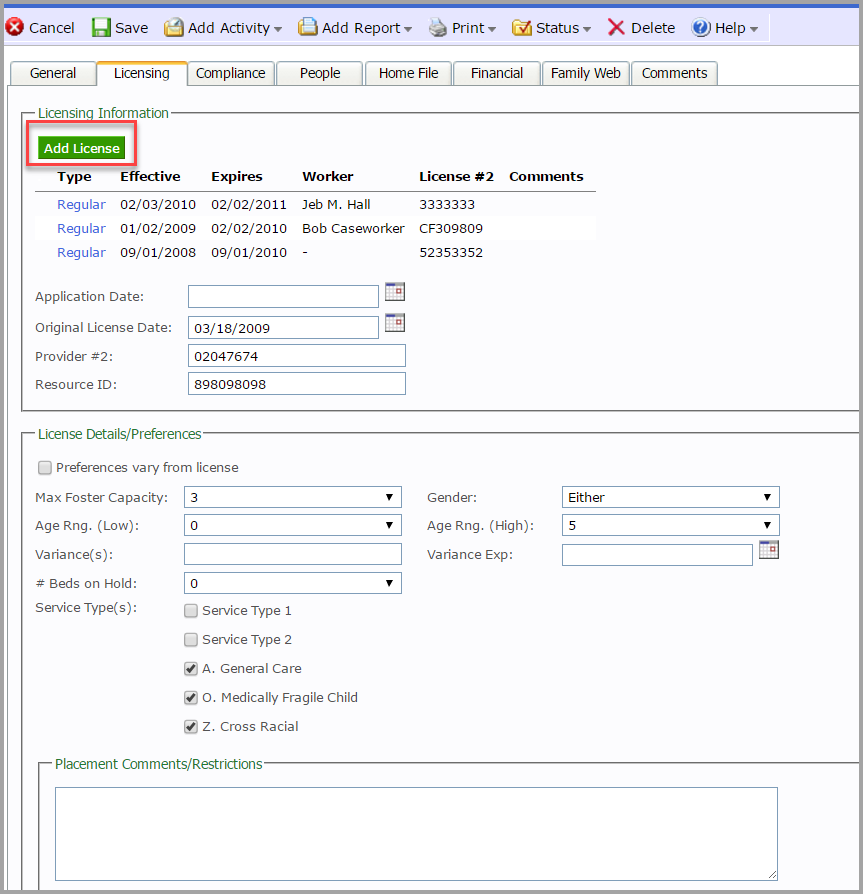This screenshot has height=894, width=863.
Task: Open calendar picker for Original License Date
Action: click(x=394, y=322)
